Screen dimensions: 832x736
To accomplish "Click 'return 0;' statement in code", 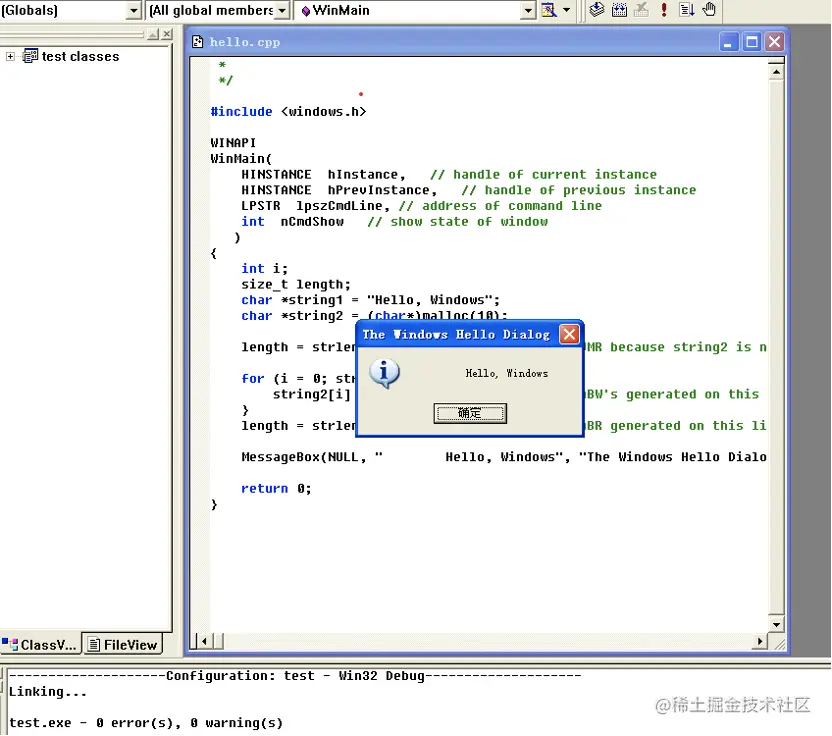I will 276,488.
